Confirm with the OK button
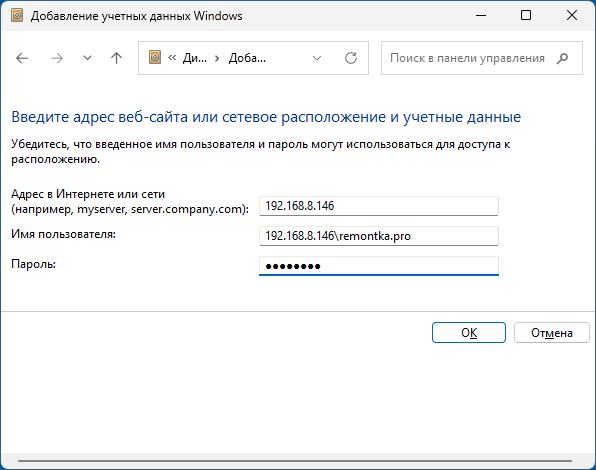 click(469, 332)
